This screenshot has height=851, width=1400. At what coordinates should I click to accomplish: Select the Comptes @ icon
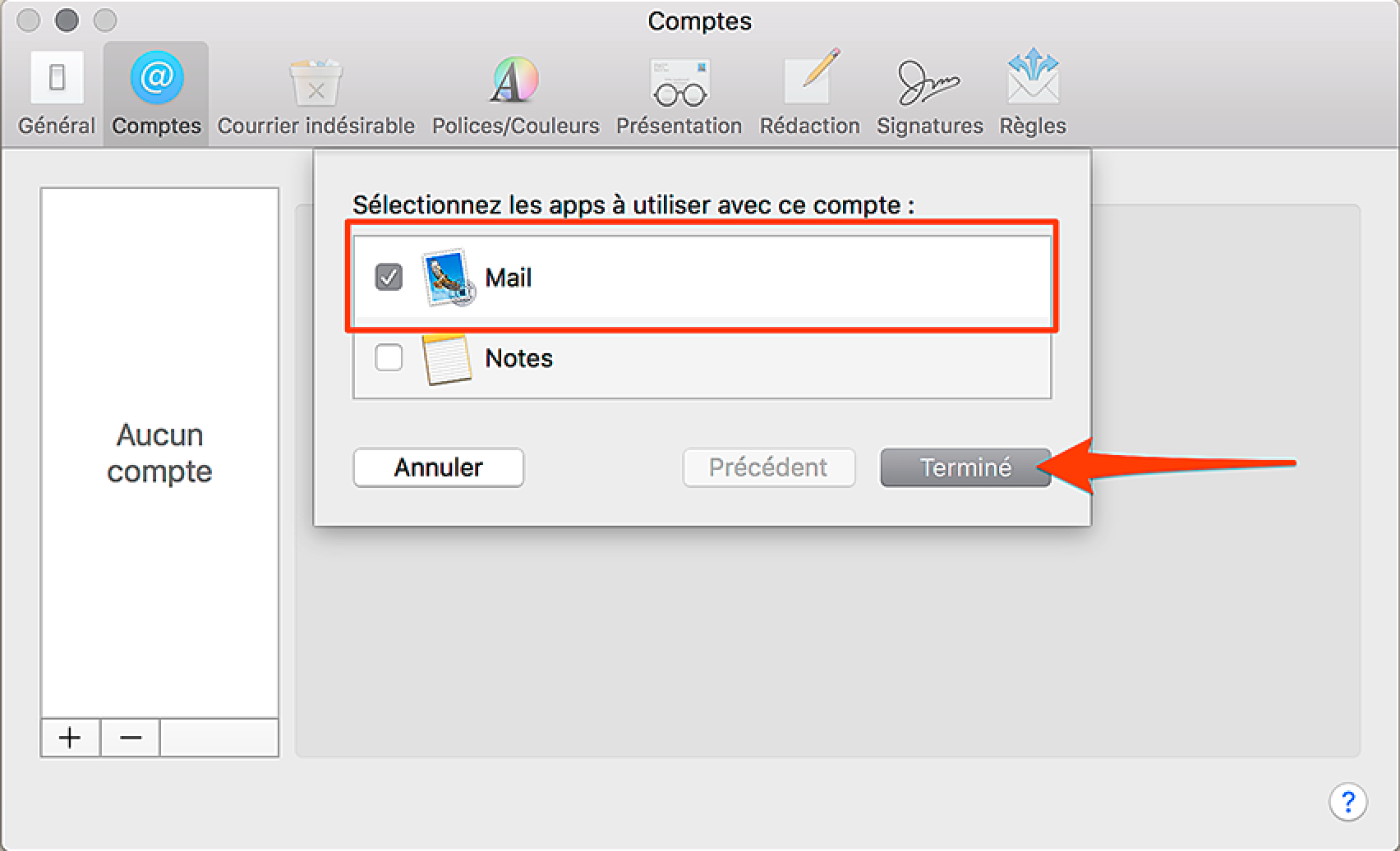point(156,78)
